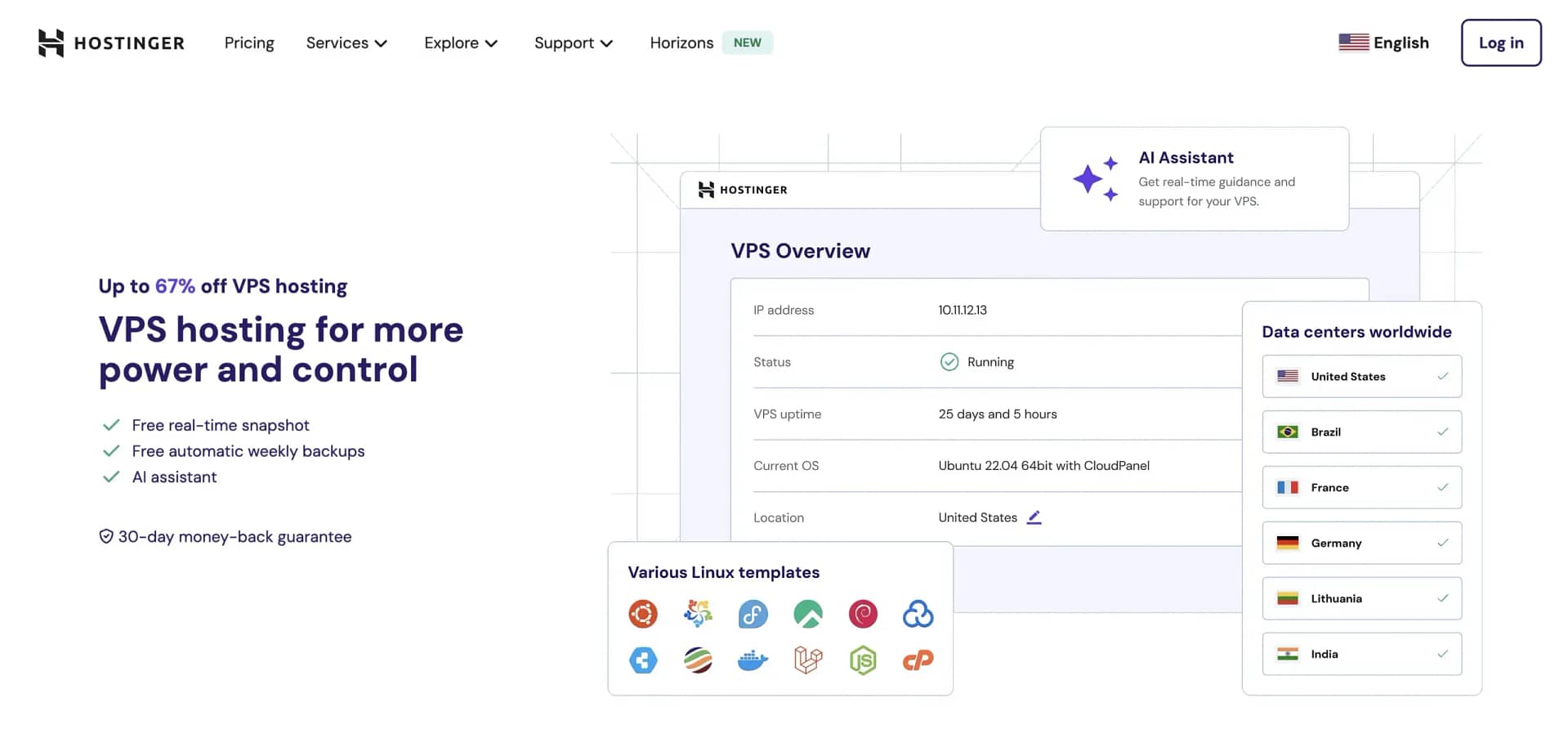Click the shield icon beside money-back guarantee
Screen dimensions: 1568x752
click(105, 536)
